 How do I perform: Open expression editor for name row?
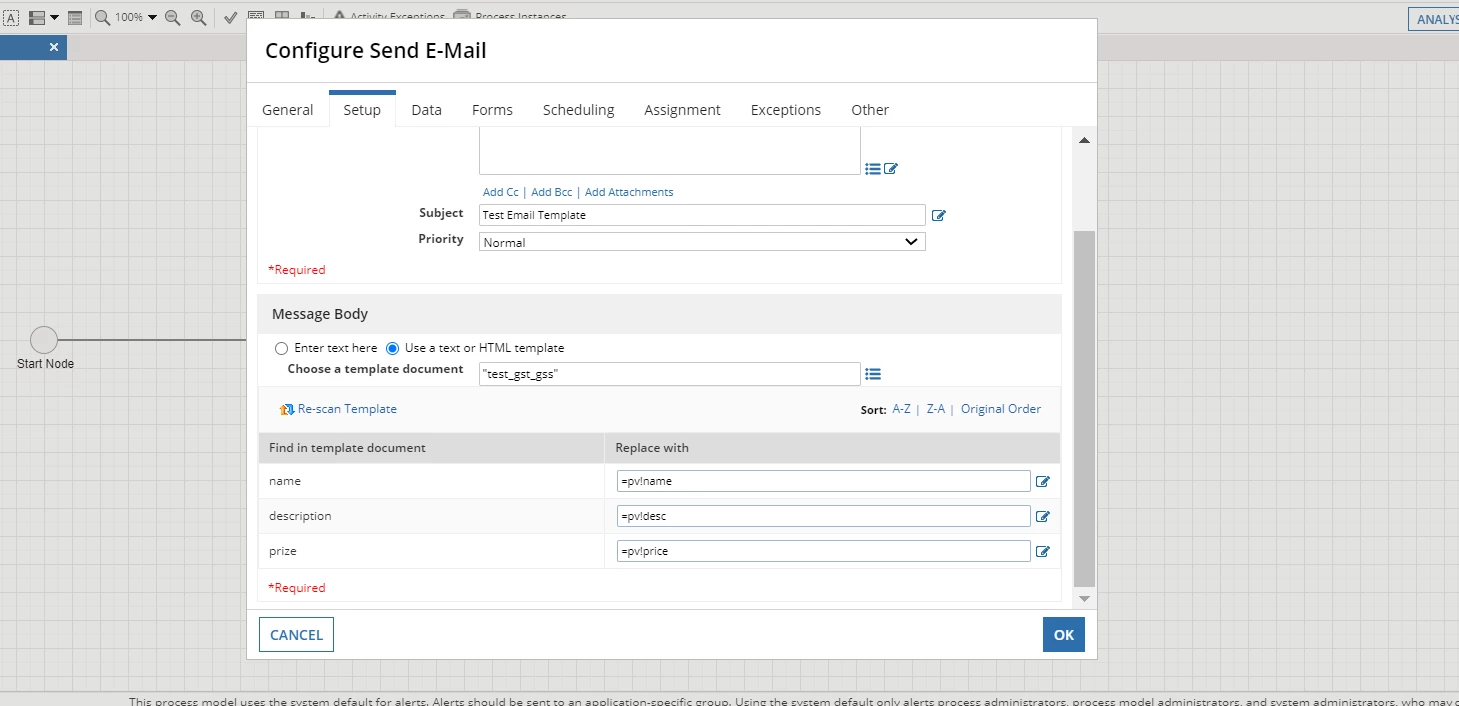coord(1043,481)
